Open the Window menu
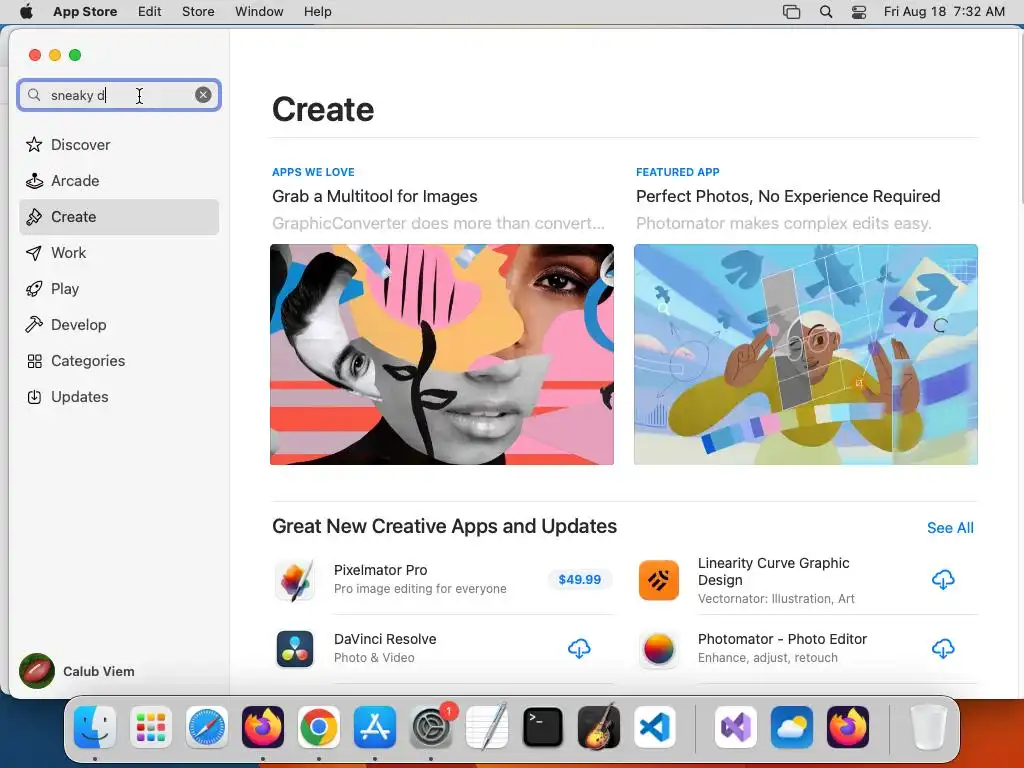Image resolution: width=1024 pixels, height=768 pixels. [259, 12]
